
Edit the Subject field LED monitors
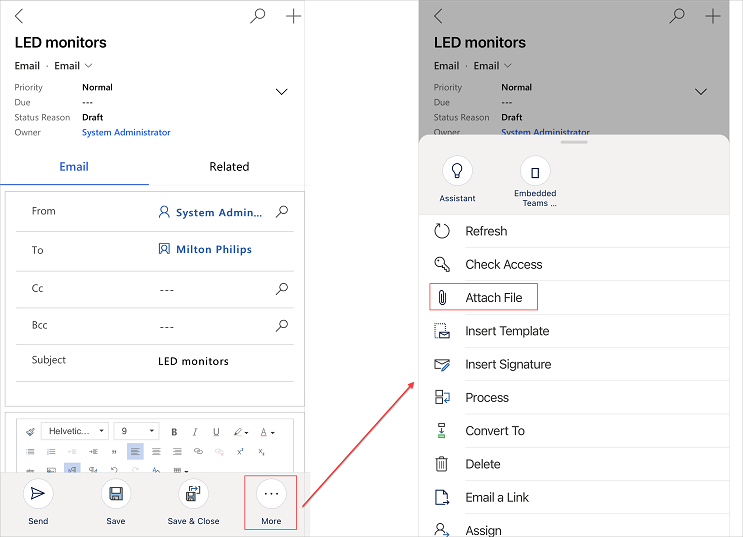(193, 361)
